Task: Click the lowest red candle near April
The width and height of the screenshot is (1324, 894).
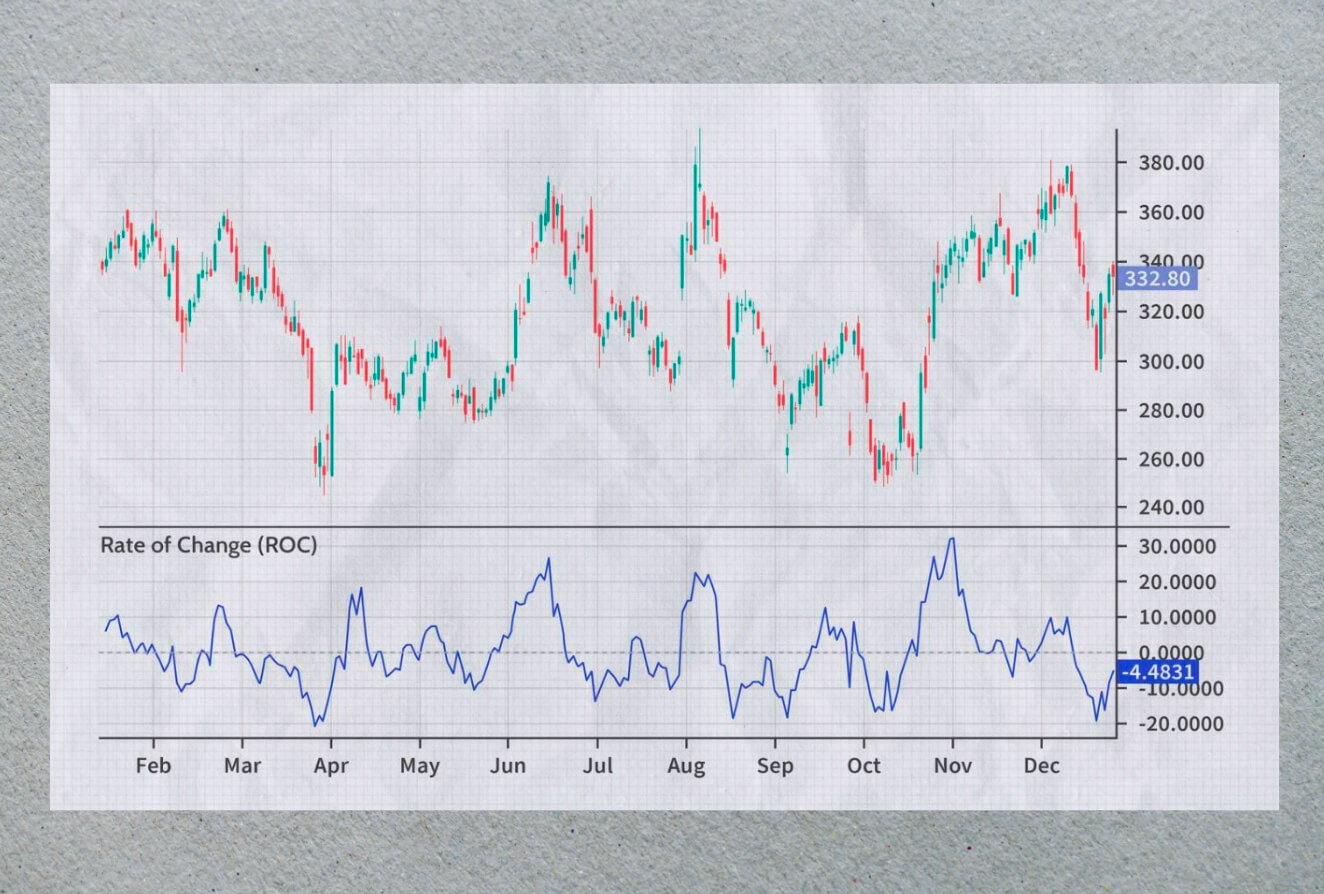Action: (324, 470)
